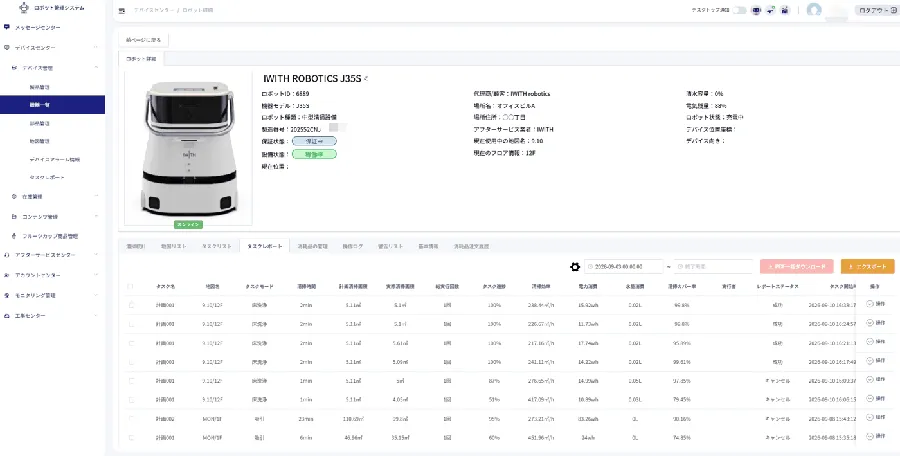The image size is (900, 456).
Task: Click the third header icon before the divider
Action: [x=785, y=10]
